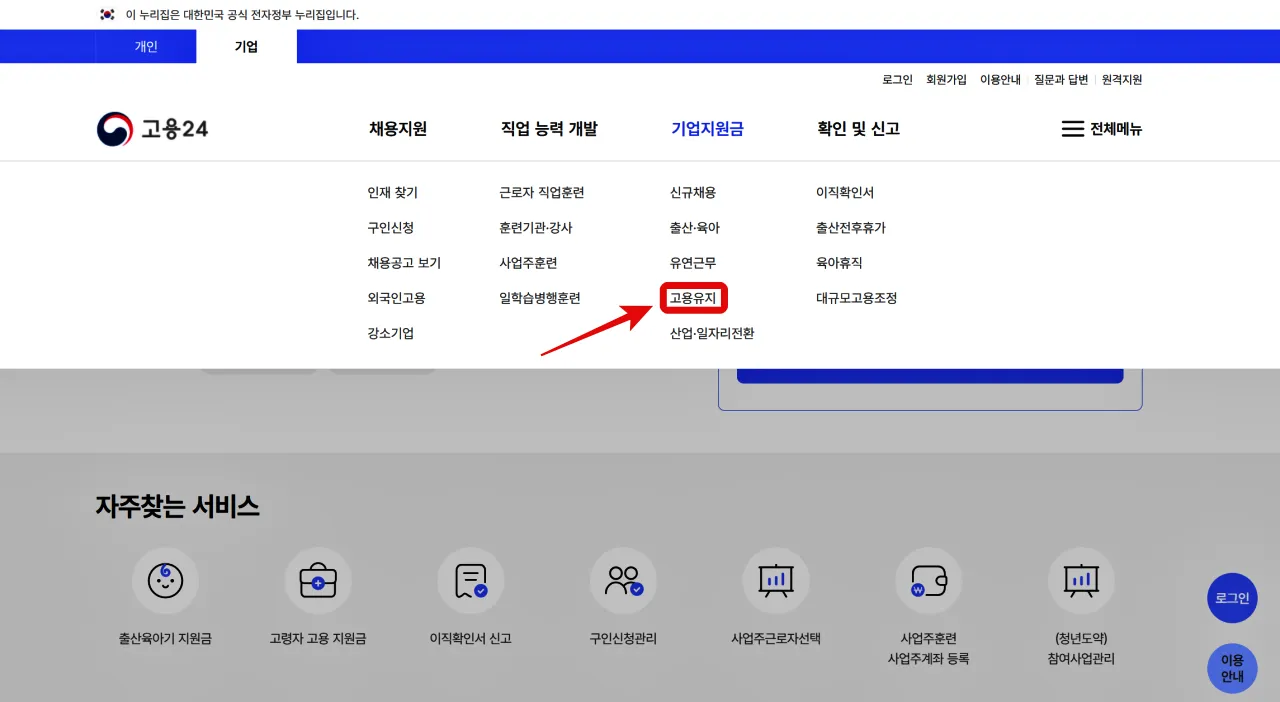Switch to the 개인 tab
1280x702 pixels.
click(145, 46)
